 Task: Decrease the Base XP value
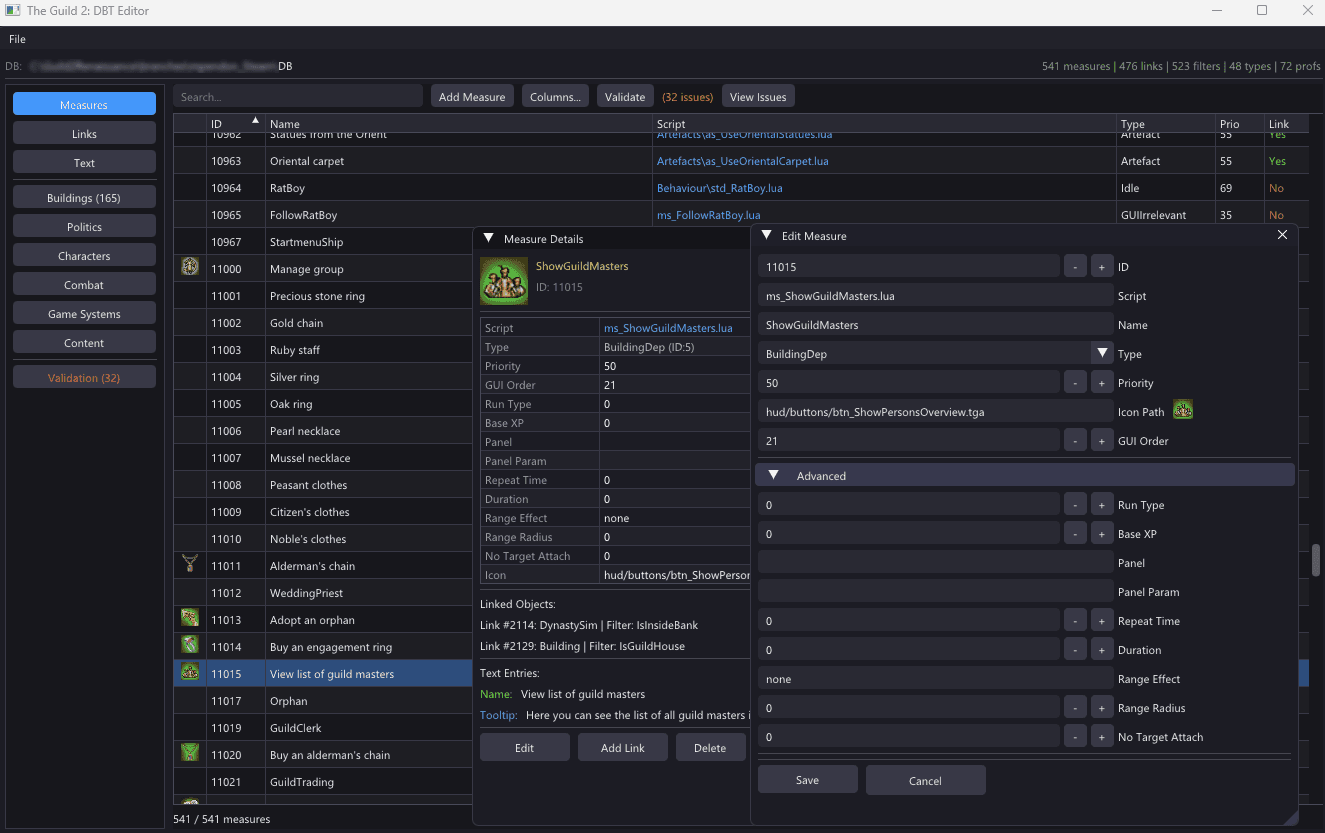[1075, 533]
